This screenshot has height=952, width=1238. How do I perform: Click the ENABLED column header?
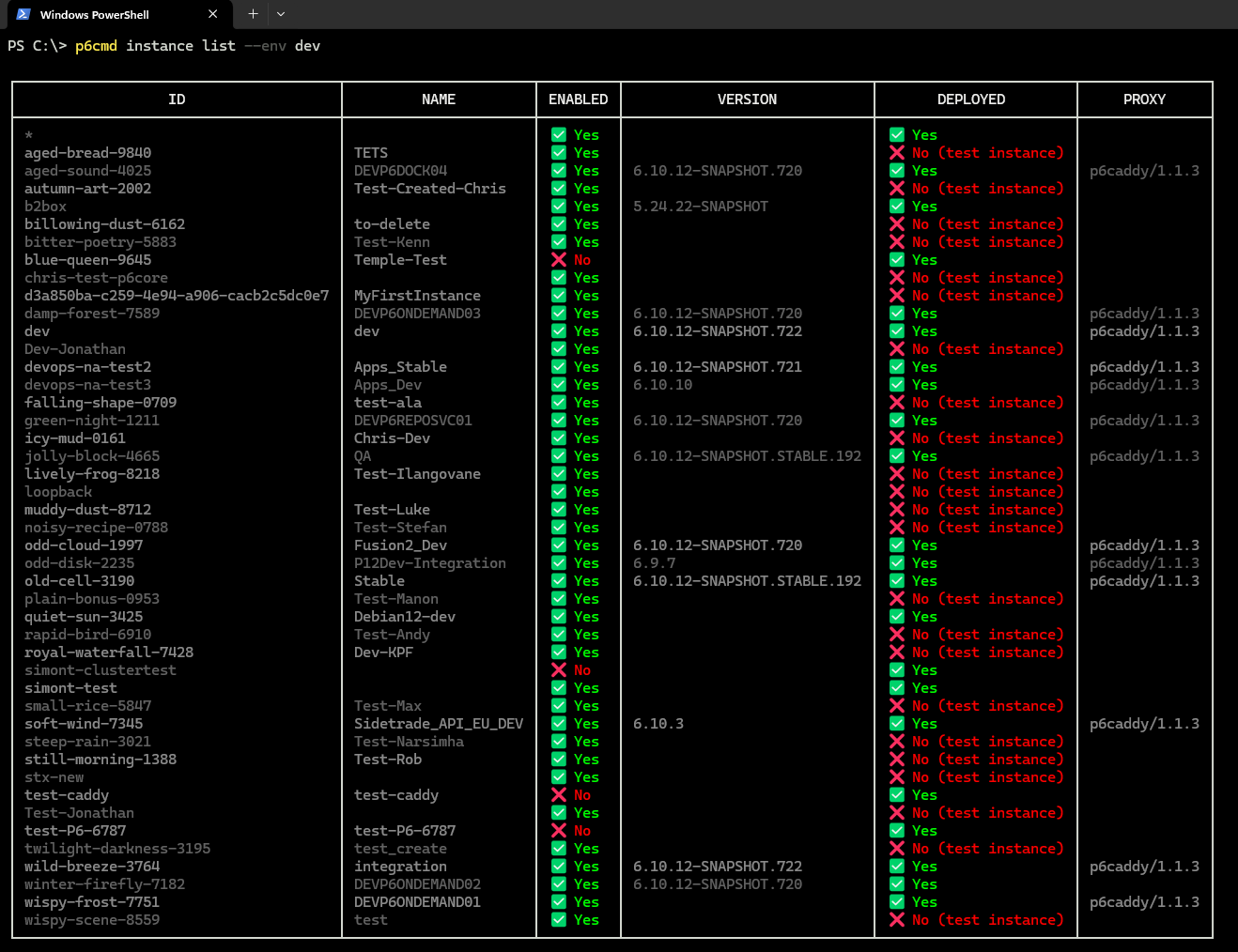tap(579, 100)
